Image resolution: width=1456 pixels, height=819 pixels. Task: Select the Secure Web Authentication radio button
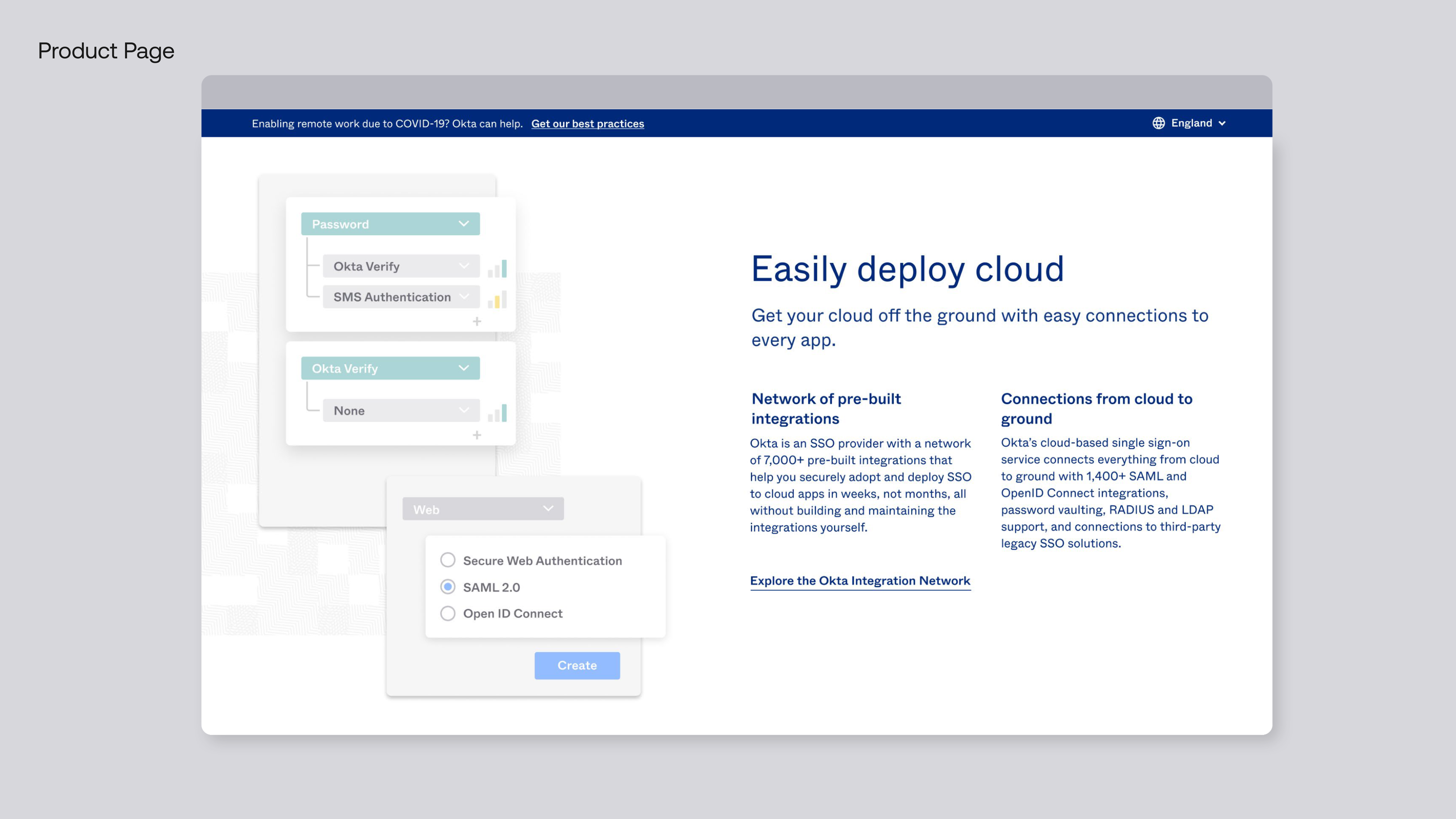click(448, 560)
